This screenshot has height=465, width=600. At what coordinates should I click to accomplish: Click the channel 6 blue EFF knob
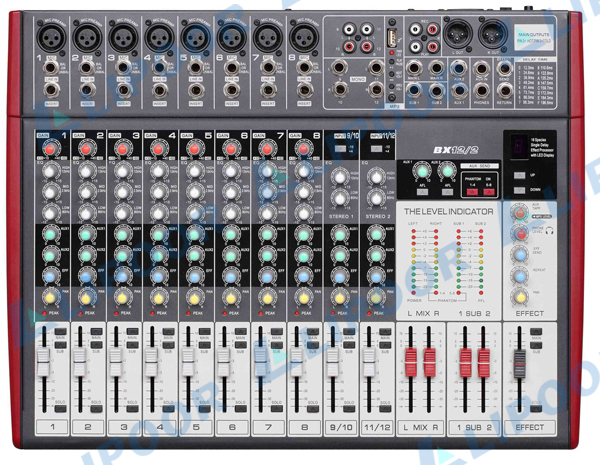[x=231, y=276]
